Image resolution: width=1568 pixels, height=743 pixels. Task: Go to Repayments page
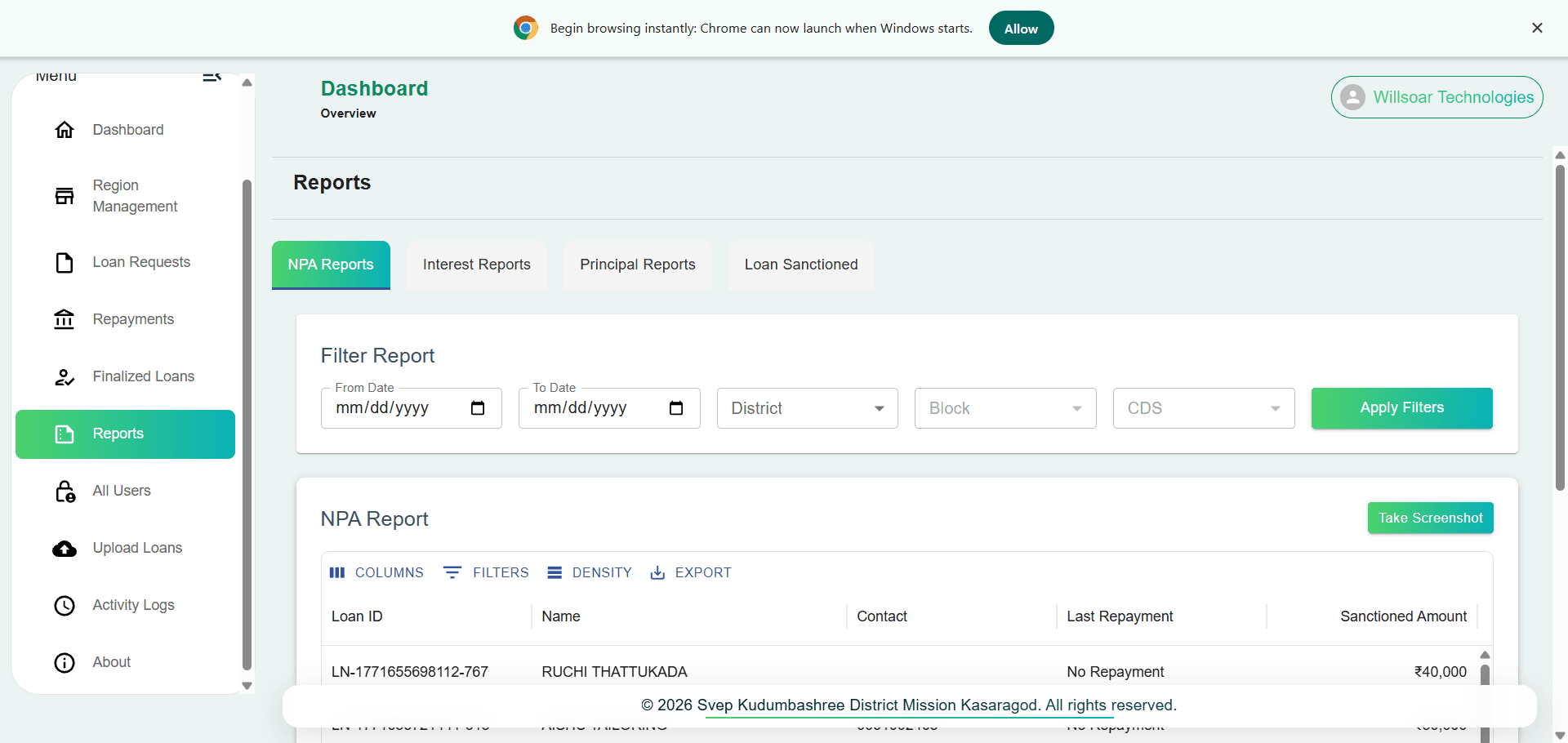(x=125, y=319)
